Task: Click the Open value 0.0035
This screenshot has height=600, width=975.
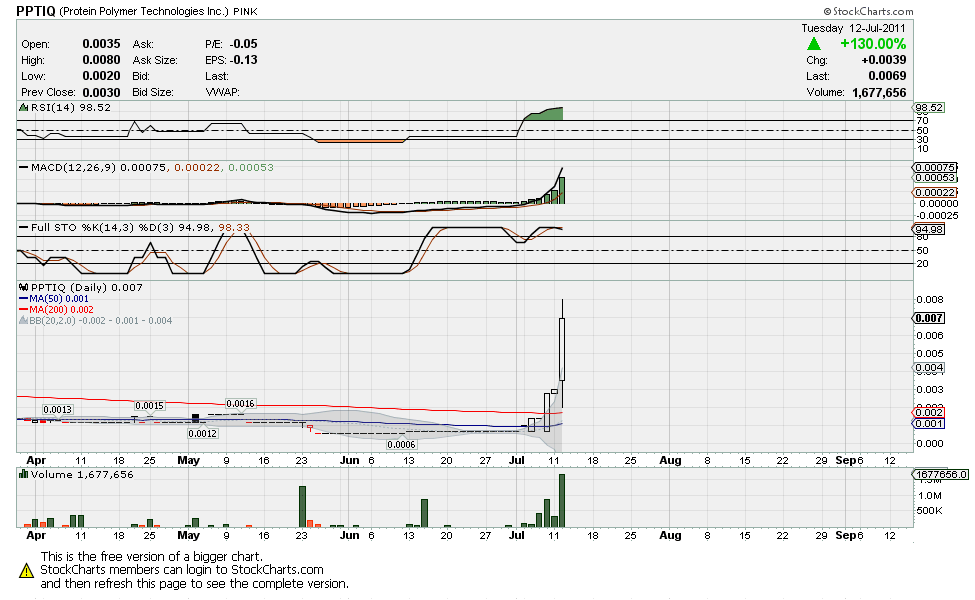Action: point(101,44)
